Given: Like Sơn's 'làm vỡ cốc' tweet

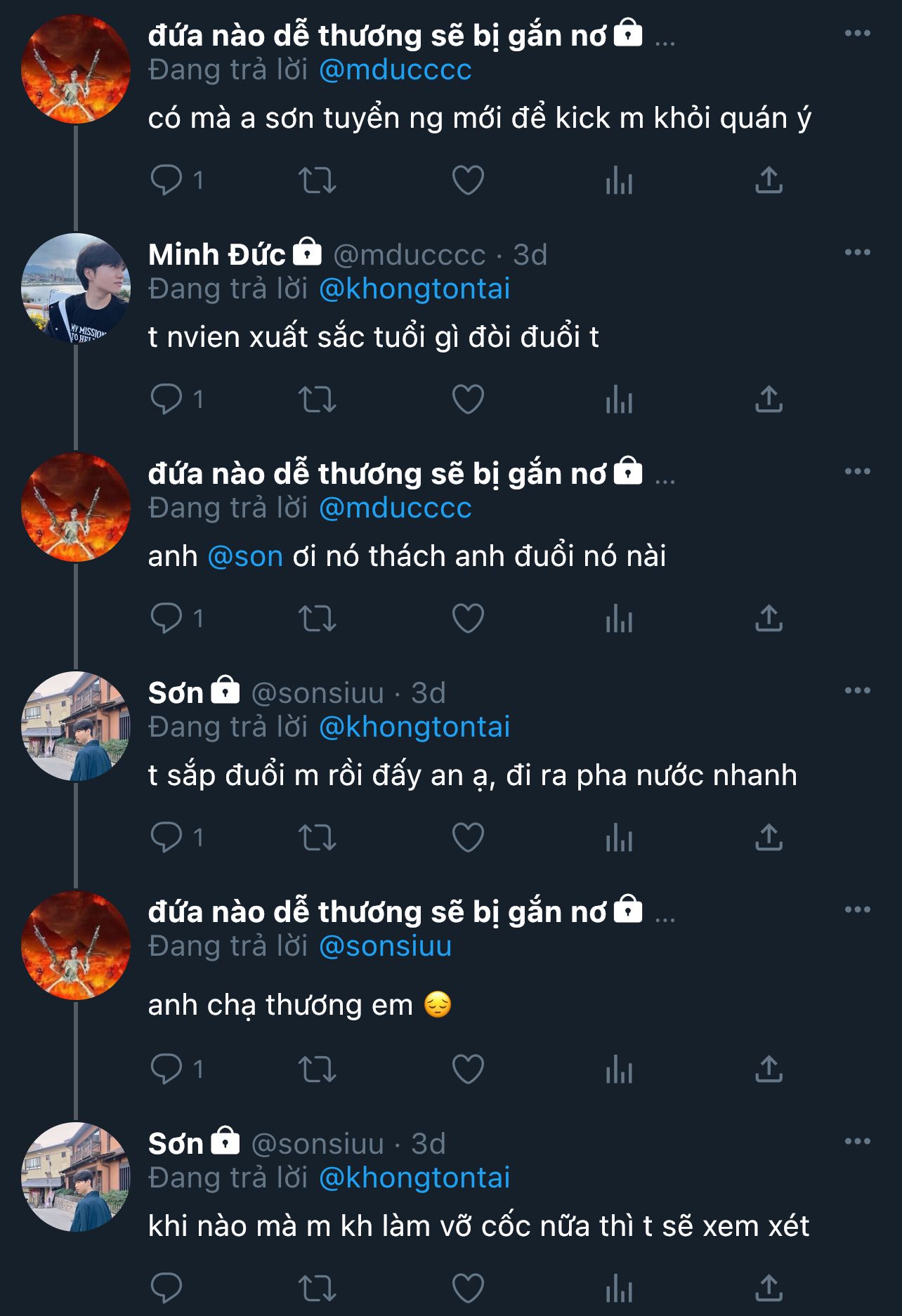Looking at the screenshot, I should click(468, 1288).
